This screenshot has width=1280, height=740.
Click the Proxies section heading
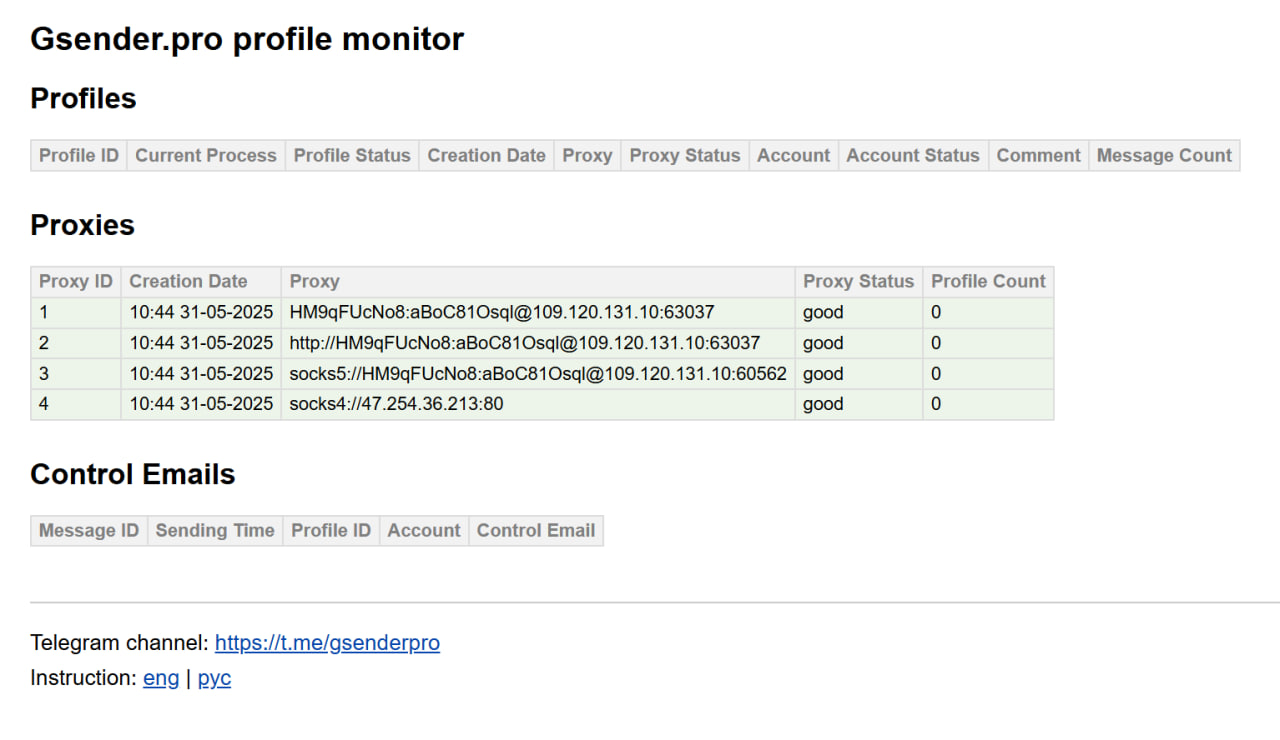82,225
